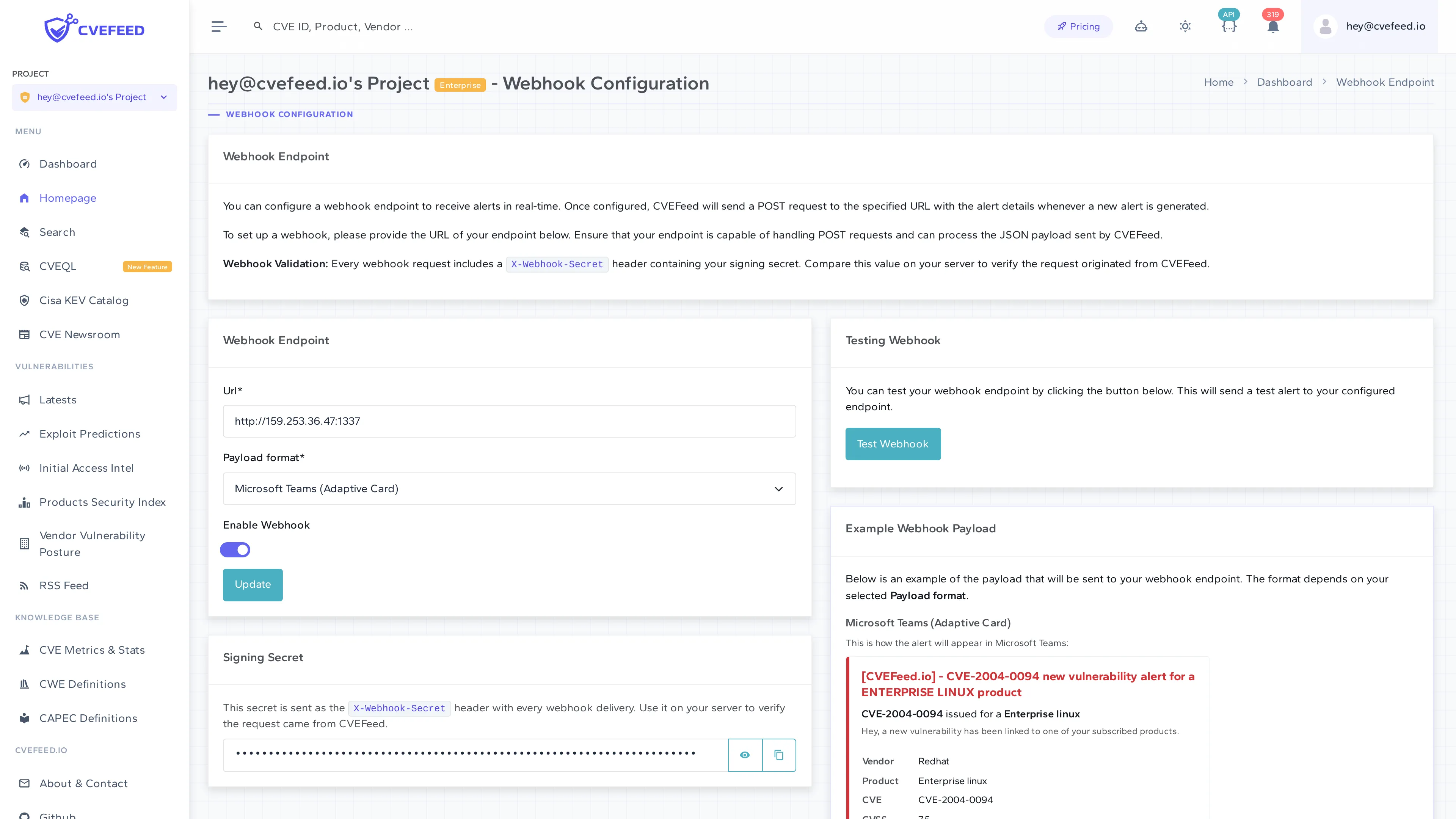Open the AI bot assistant icon
Image resolution: width=1456 pixels, height=819 pixels.
tap(1141, 27)
